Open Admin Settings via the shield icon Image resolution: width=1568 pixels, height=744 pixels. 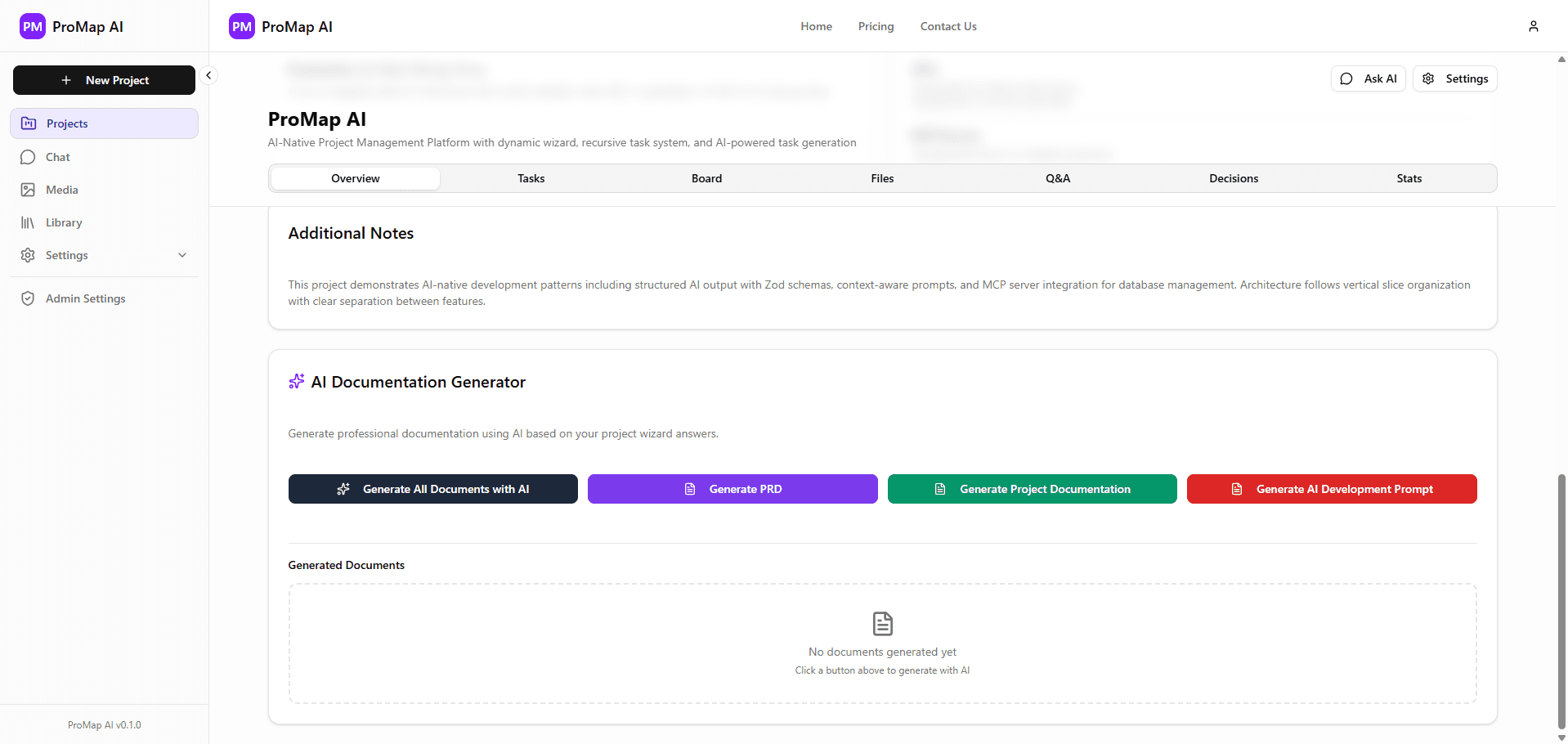coord(29,298)
